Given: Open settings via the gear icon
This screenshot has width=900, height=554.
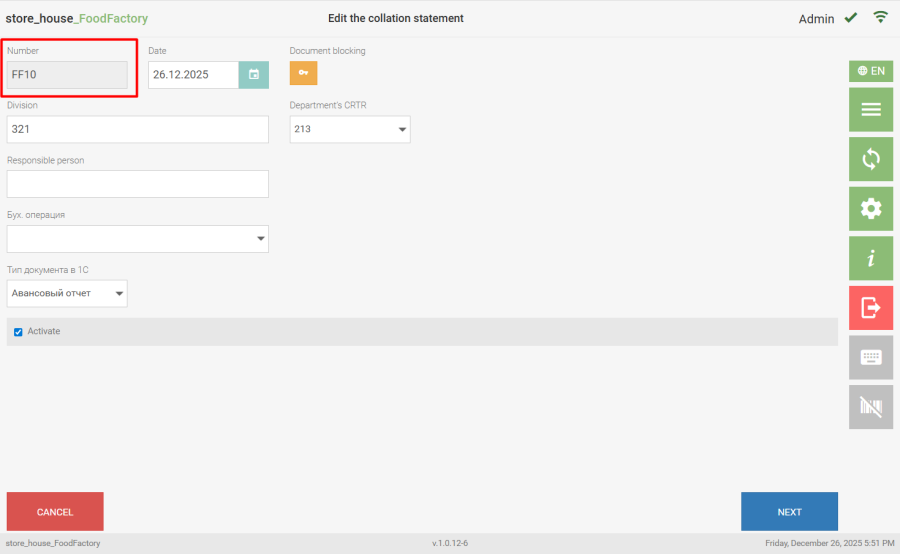Looking at the screenshot, I should [870, 209].
